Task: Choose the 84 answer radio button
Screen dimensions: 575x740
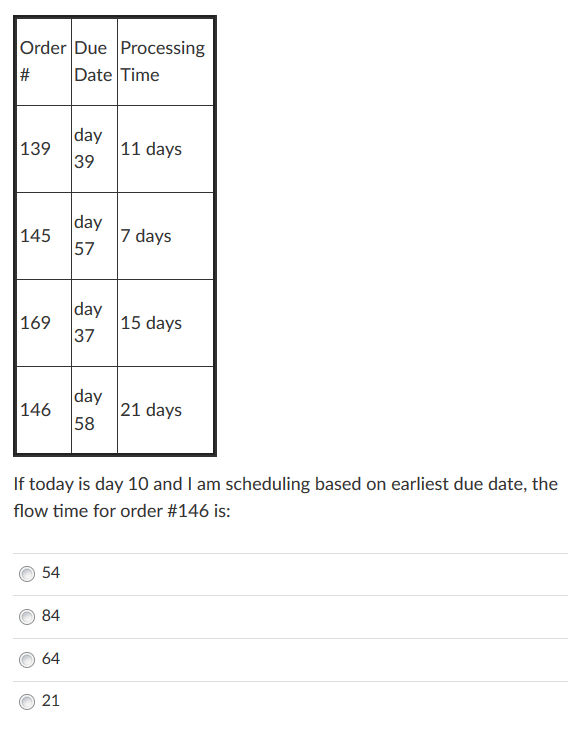Action: click(27, 617)
